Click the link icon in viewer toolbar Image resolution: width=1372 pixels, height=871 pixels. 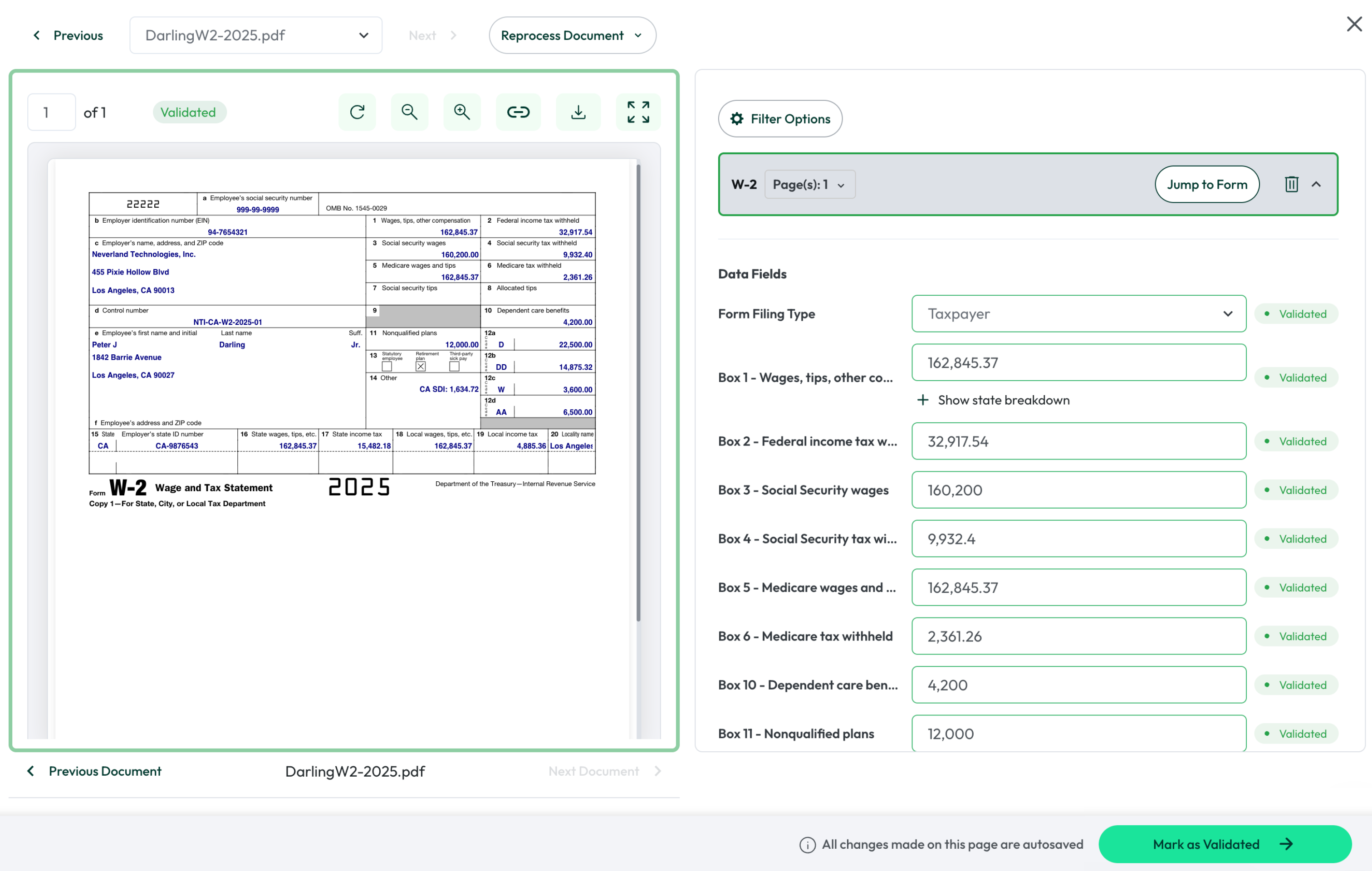(x=518, y=112)
